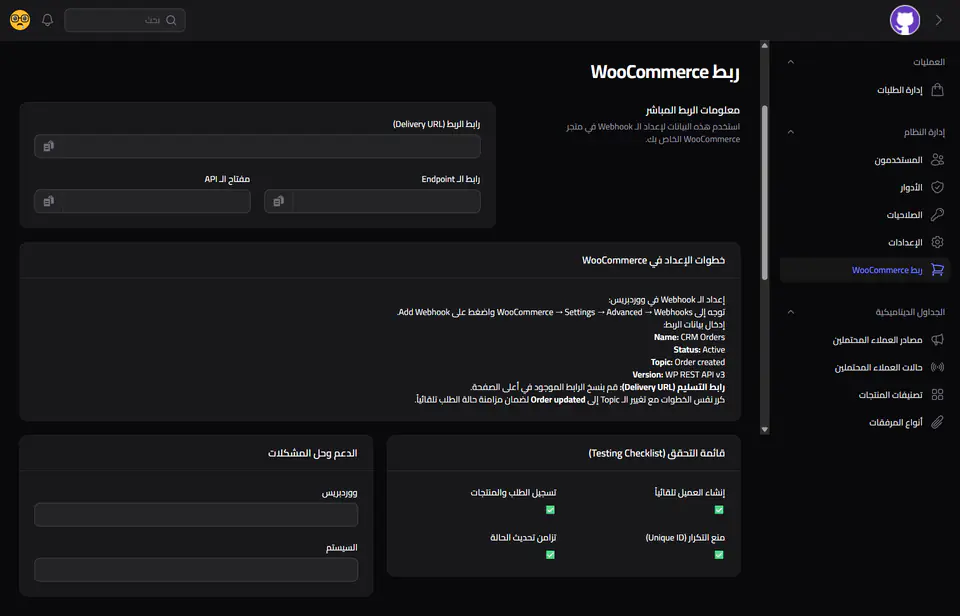This screenshot has height=616, width=960.
Task: Click the معلومات الربط المباشر heading
Action: coord(692,110)
